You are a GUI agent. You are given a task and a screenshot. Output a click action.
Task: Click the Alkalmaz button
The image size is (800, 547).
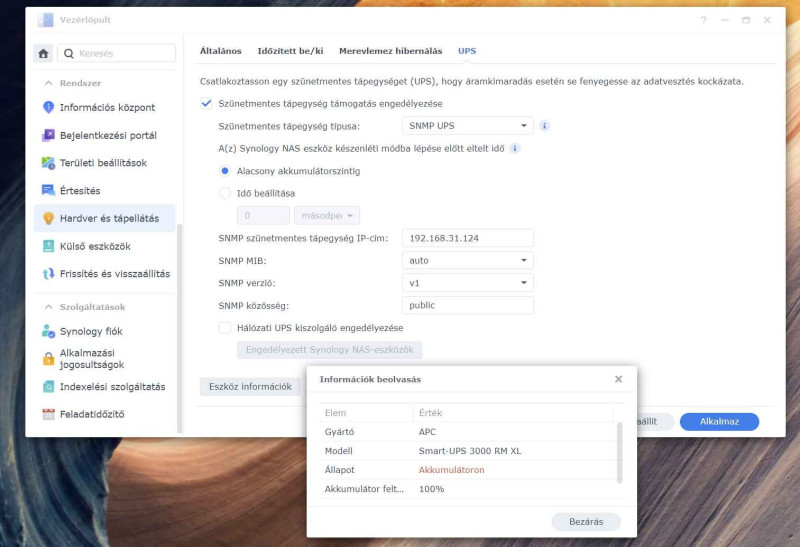click(719, 421)
